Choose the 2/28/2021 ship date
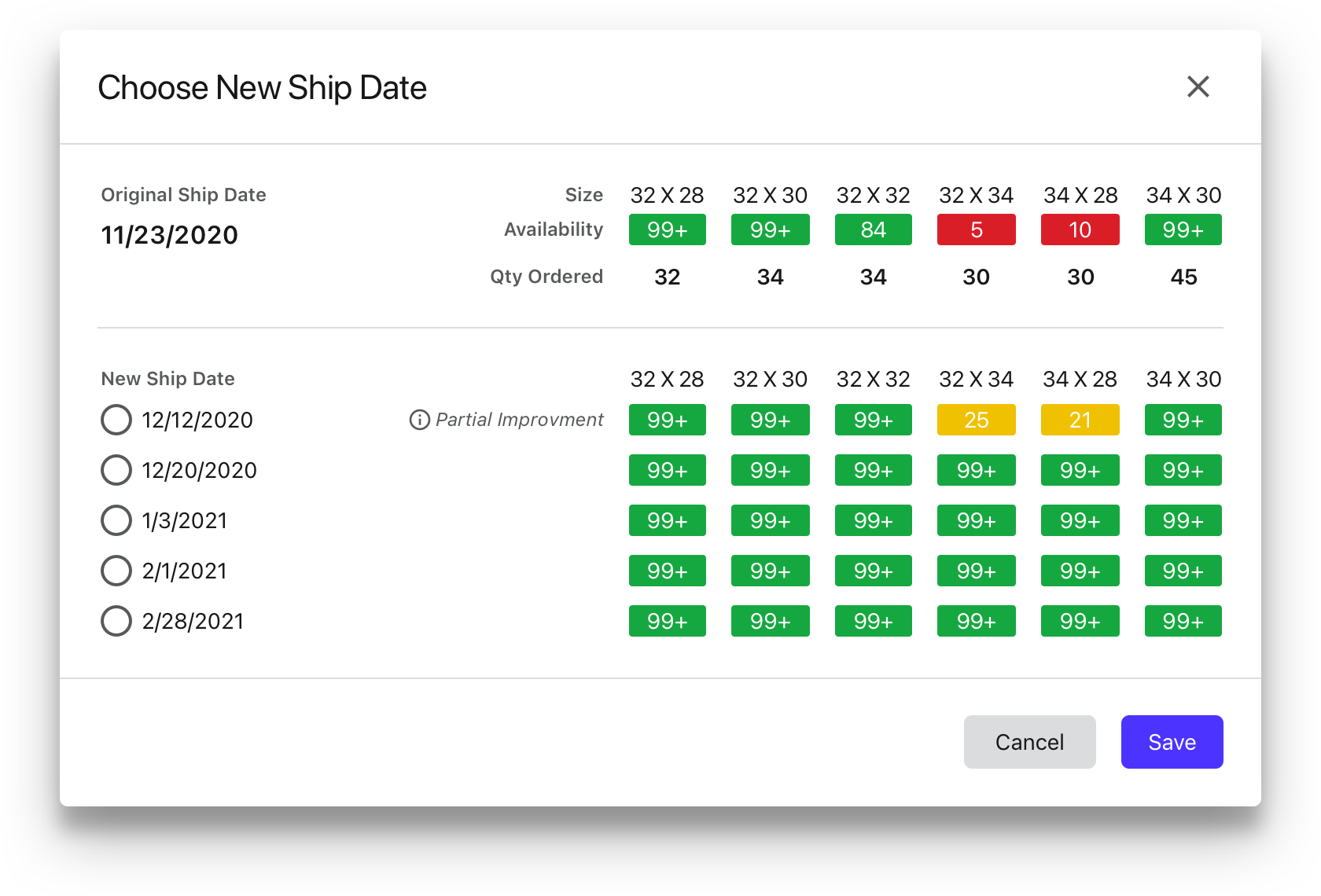Image resolution: width=1321 pixels, height=896 pixels. pos(116,621)
